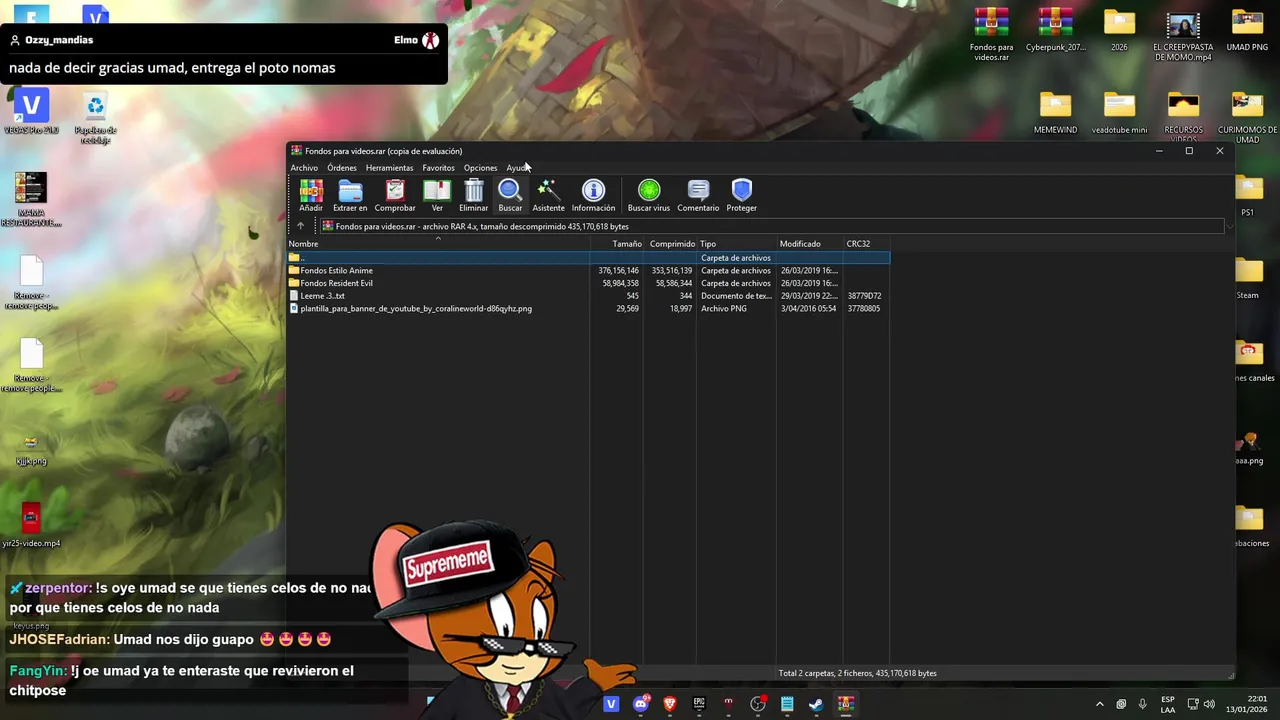1280x720 pixels.
Task: Click the Eliminar trash can icon
Action: click(474, 195)
